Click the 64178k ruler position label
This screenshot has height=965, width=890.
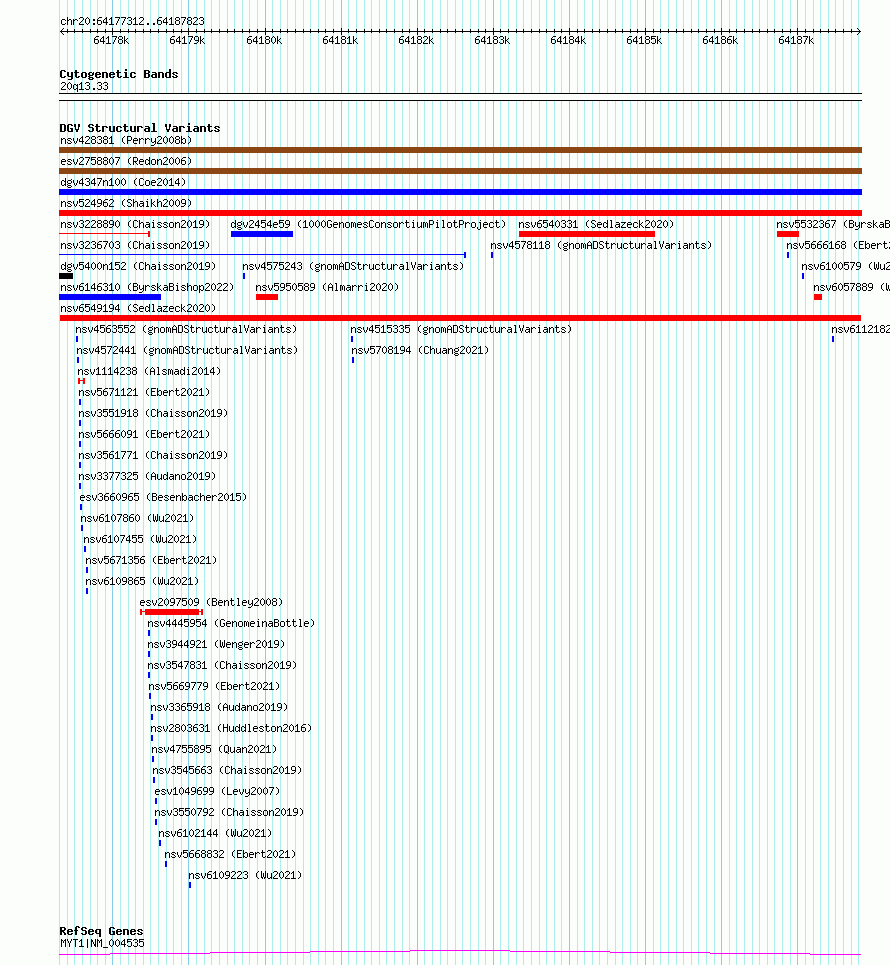coord(111,40)
